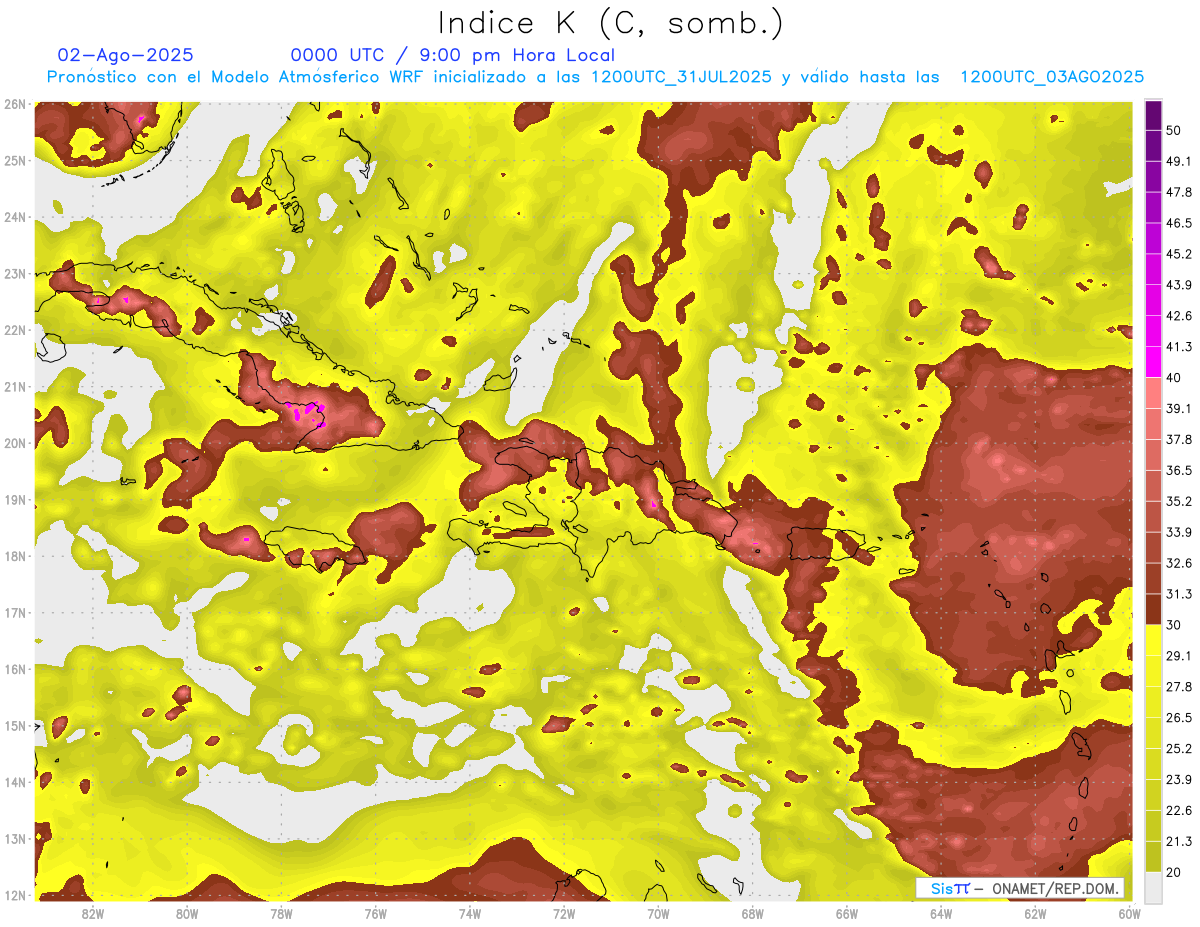Click the olive swatch between 20 and 21.3
Viewport: 1200px width, 927px height.
click(1153, 856)
